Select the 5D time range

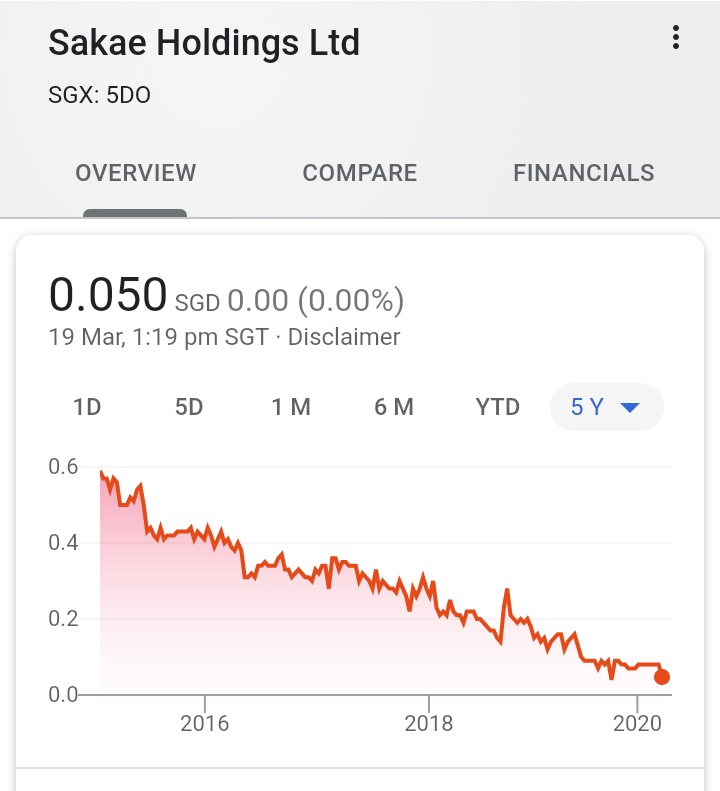tap(189, 407)
